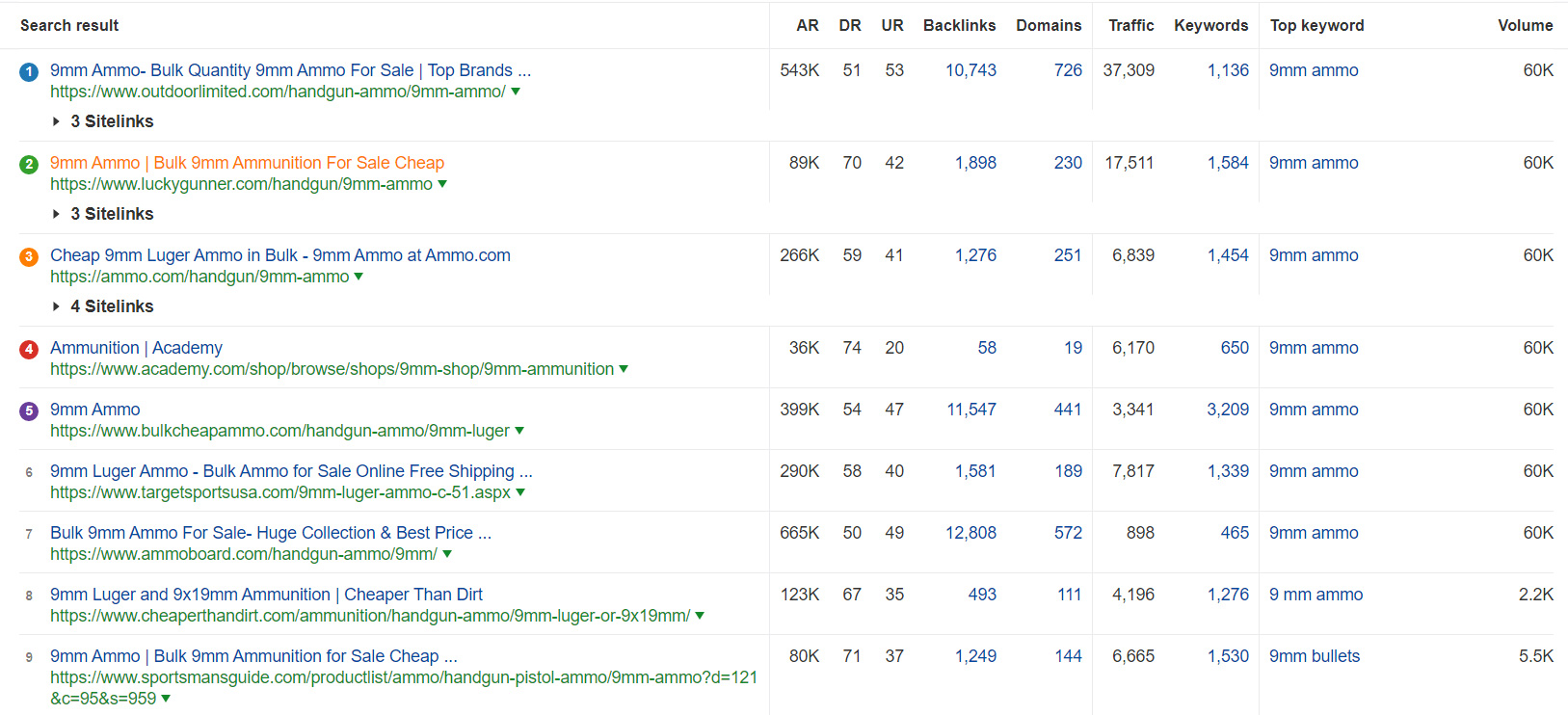Visit the outdoorlimited.com 9mm-ammo URL
The image size is (1568, 715).
click(278, 92)
